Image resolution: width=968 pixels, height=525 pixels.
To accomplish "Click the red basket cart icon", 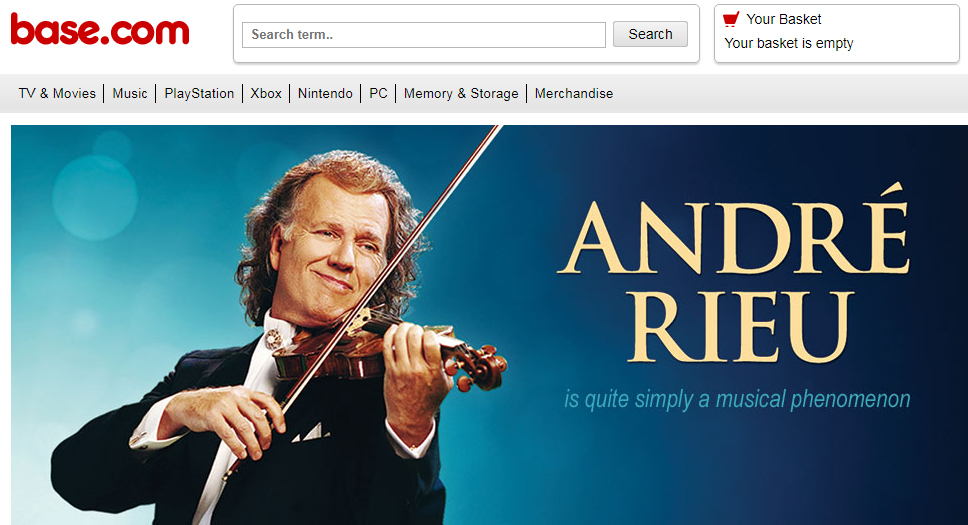I will point(731,20).
